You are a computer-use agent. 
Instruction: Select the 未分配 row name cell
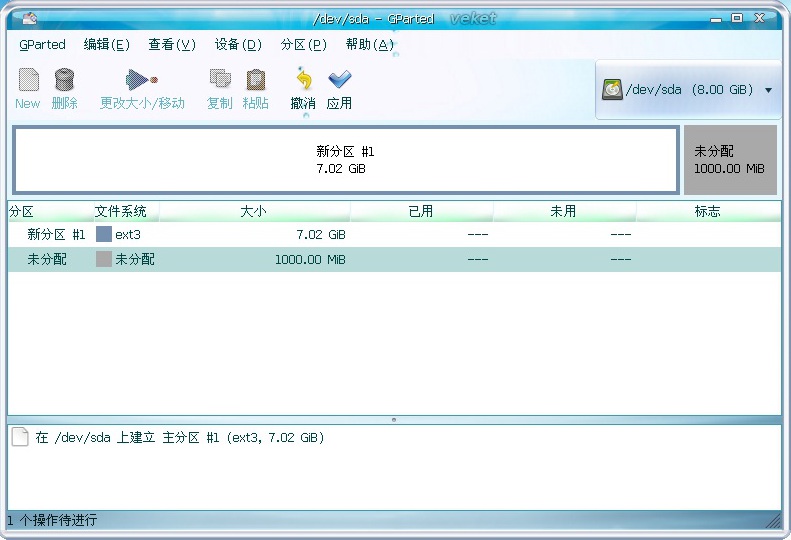[47, 259]
